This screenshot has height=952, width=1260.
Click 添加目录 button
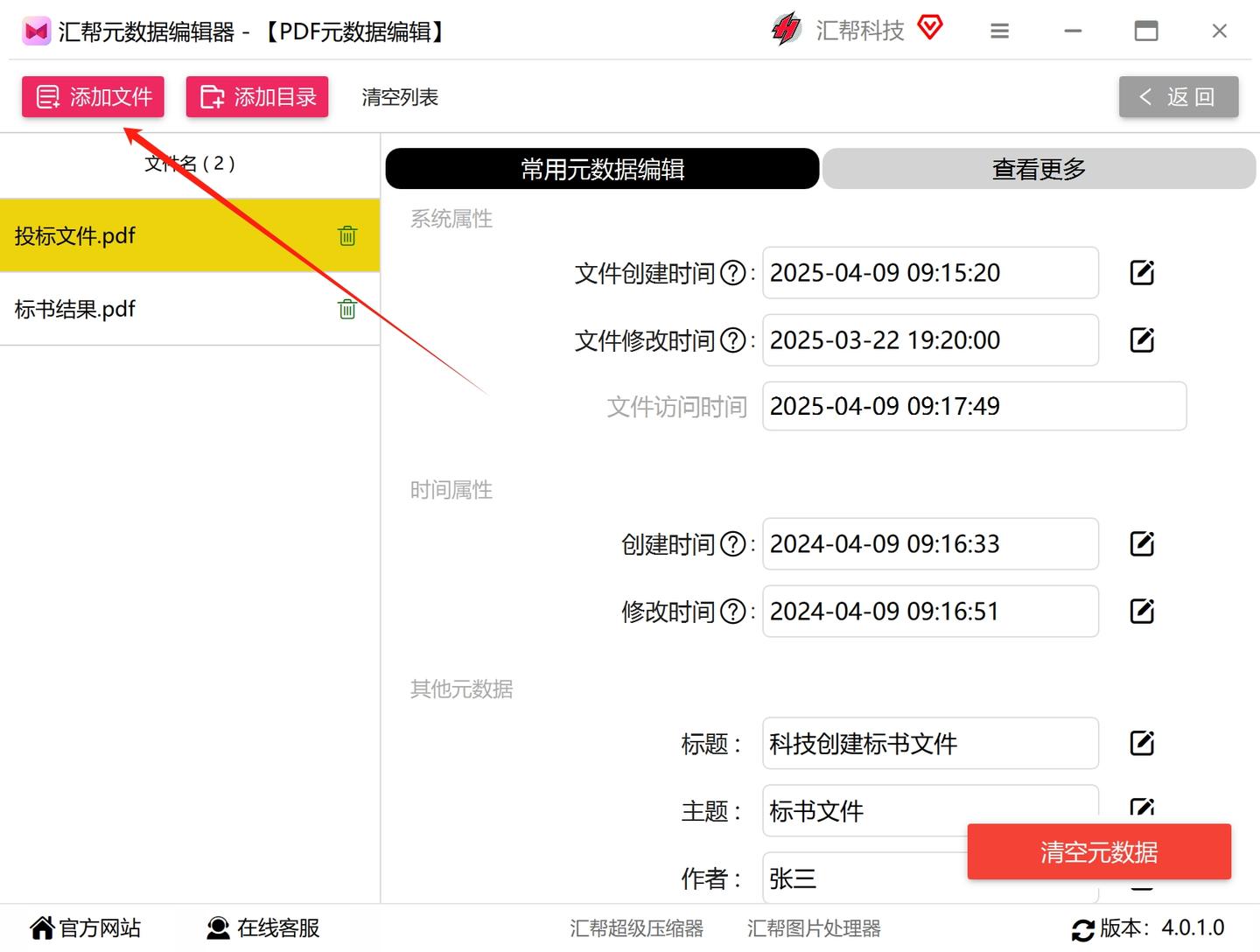pyautogui.click(x=257, y=96)
